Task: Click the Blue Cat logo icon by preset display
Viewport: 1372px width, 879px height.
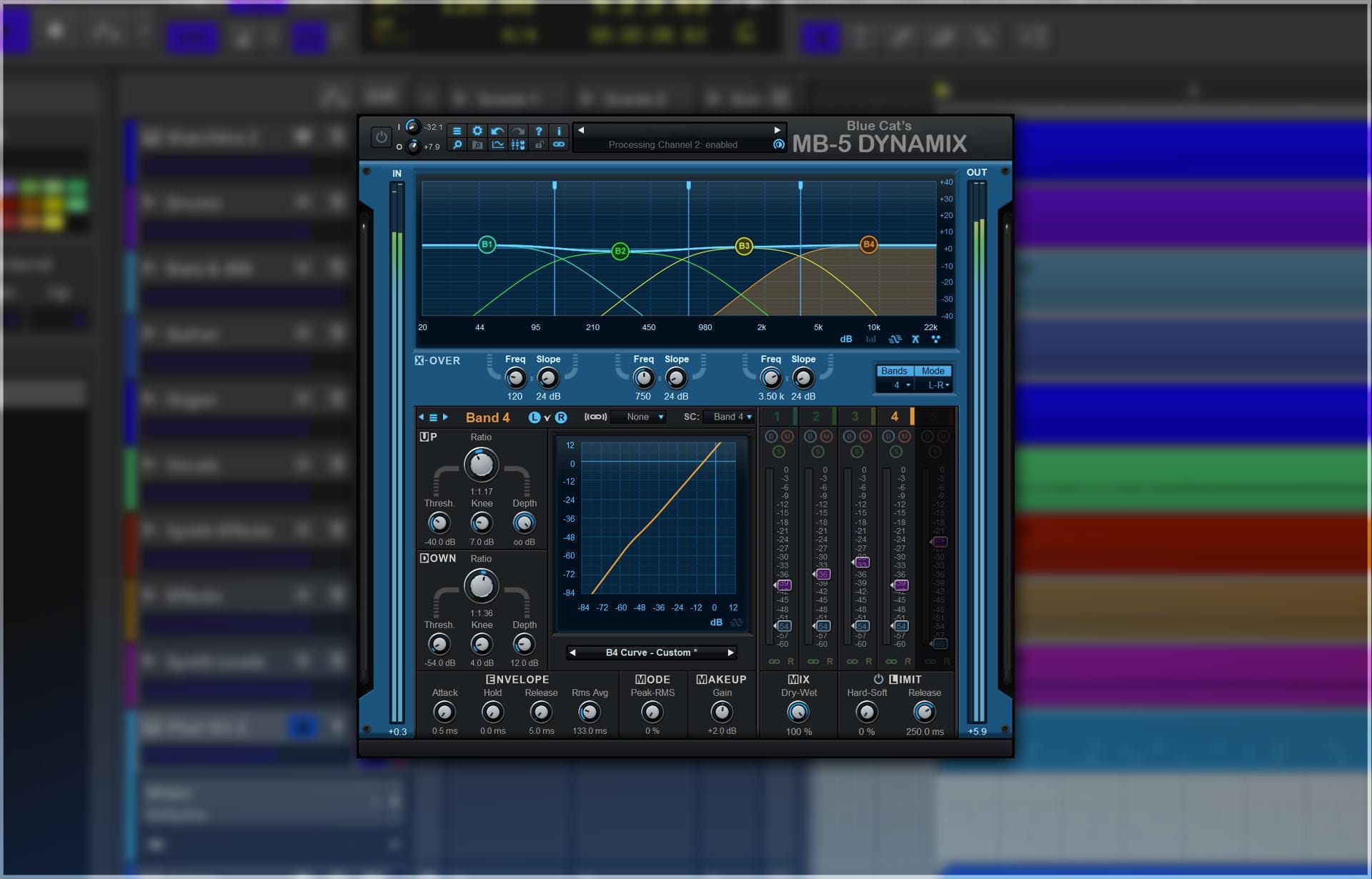Action: click(x=778, y=144)
